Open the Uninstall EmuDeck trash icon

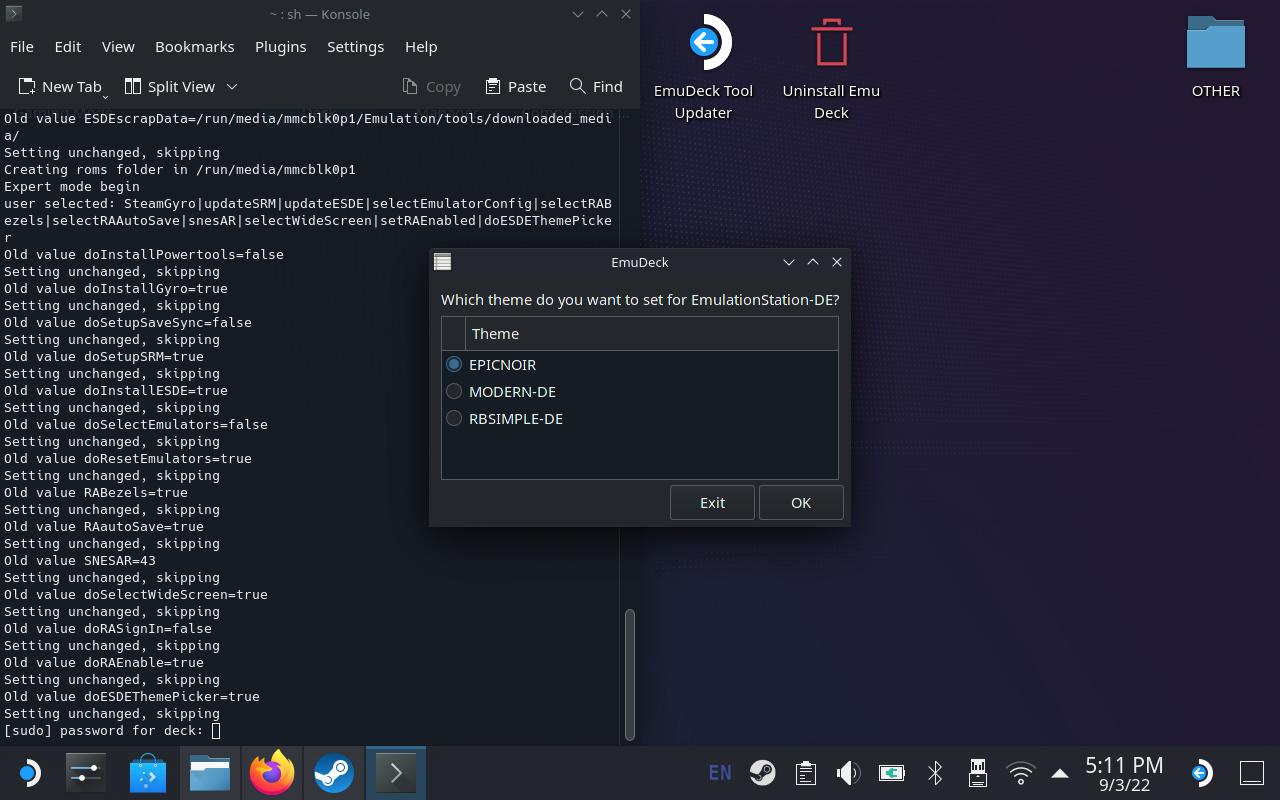tap(830, 45)
